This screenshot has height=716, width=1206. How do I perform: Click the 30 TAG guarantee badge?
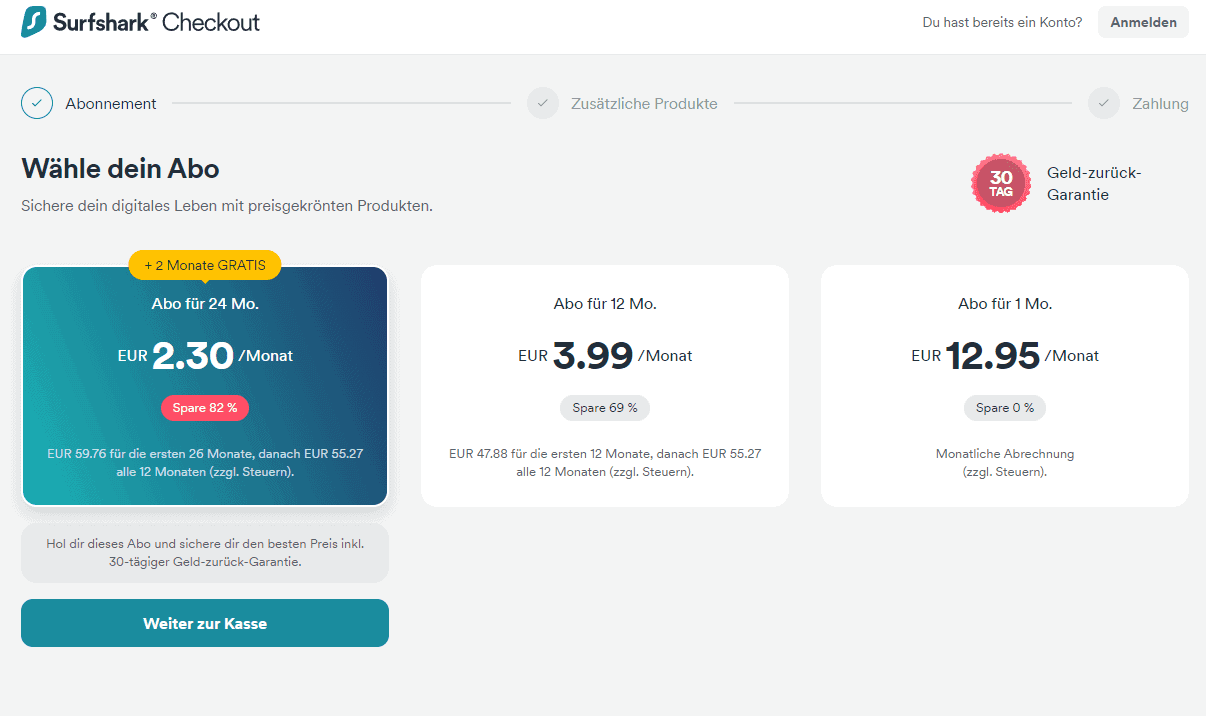click(1001, 184)
